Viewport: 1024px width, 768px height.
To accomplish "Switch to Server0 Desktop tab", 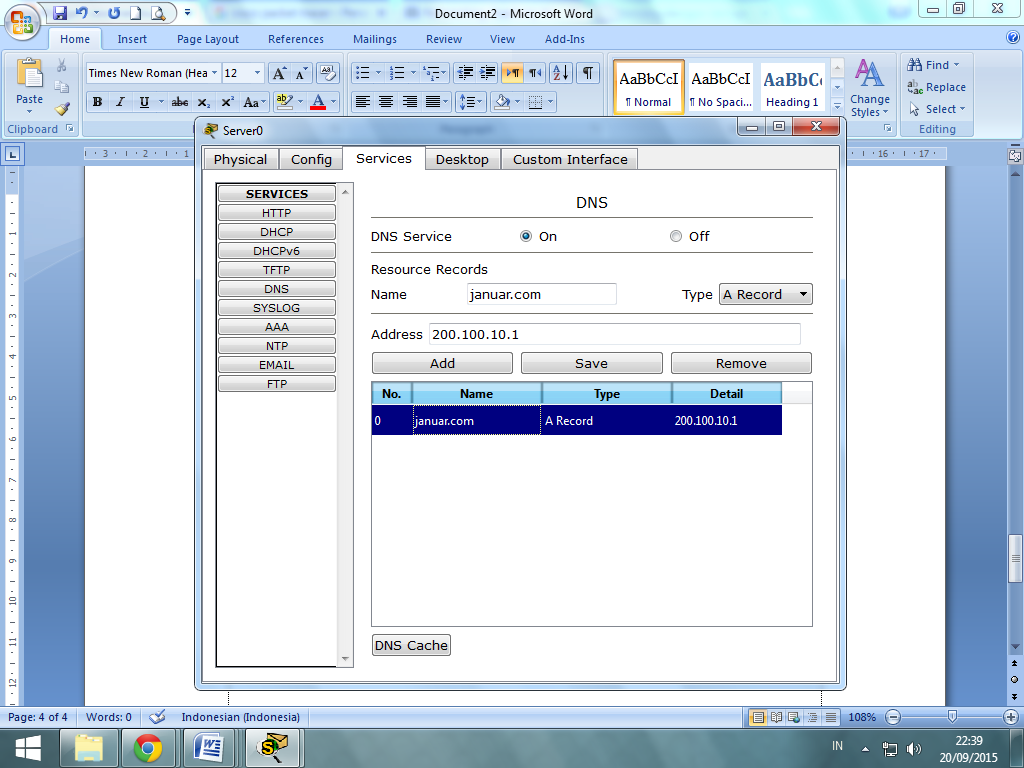I will (462, 159).
